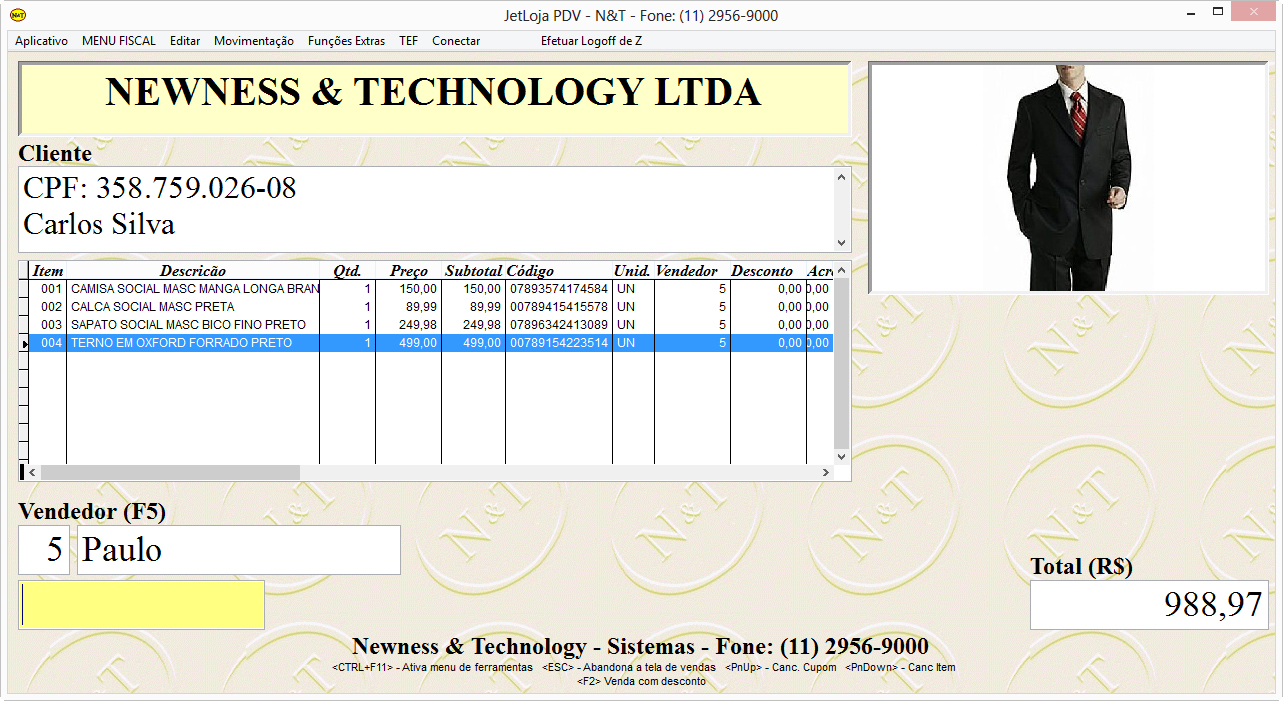The image size is (1283, 701).
Task: Open the Funções Extras menu
Action: pos(346,41)
